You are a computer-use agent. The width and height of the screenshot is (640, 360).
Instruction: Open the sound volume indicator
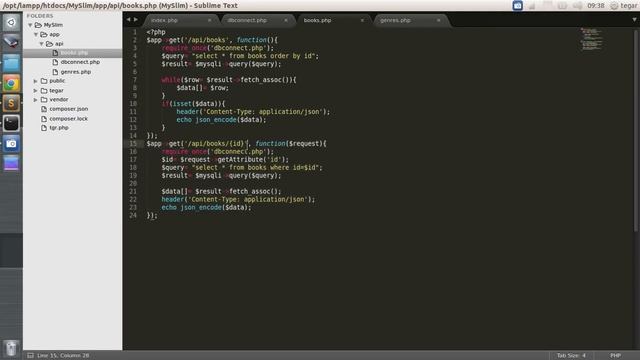click(577, 6)
